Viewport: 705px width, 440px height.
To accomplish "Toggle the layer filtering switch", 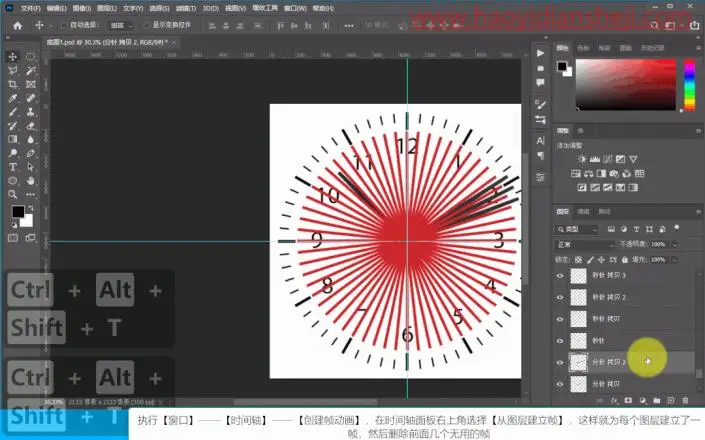I will click(x=676, y=228).
